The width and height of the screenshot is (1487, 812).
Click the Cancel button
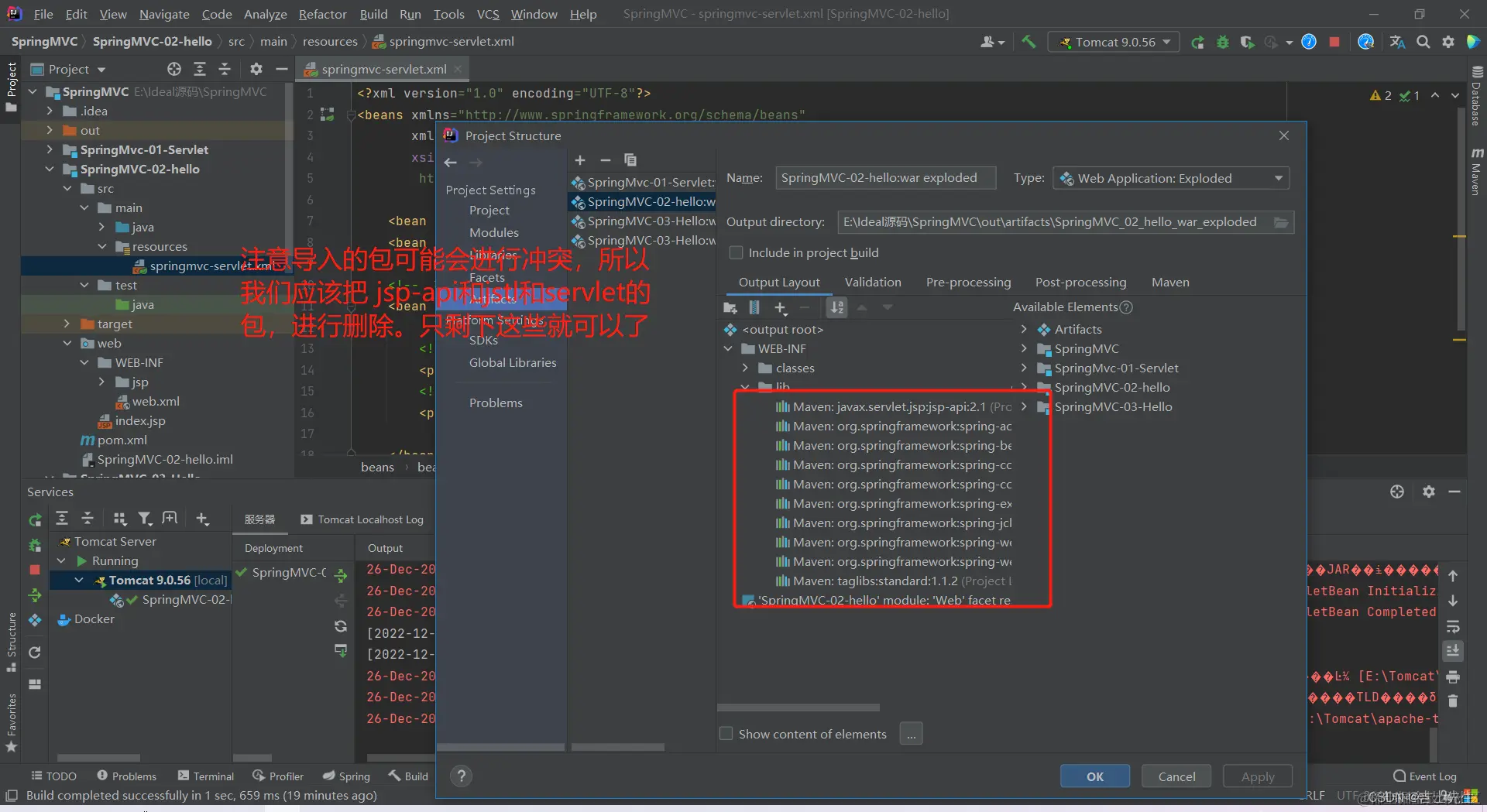click(1176, 776)
